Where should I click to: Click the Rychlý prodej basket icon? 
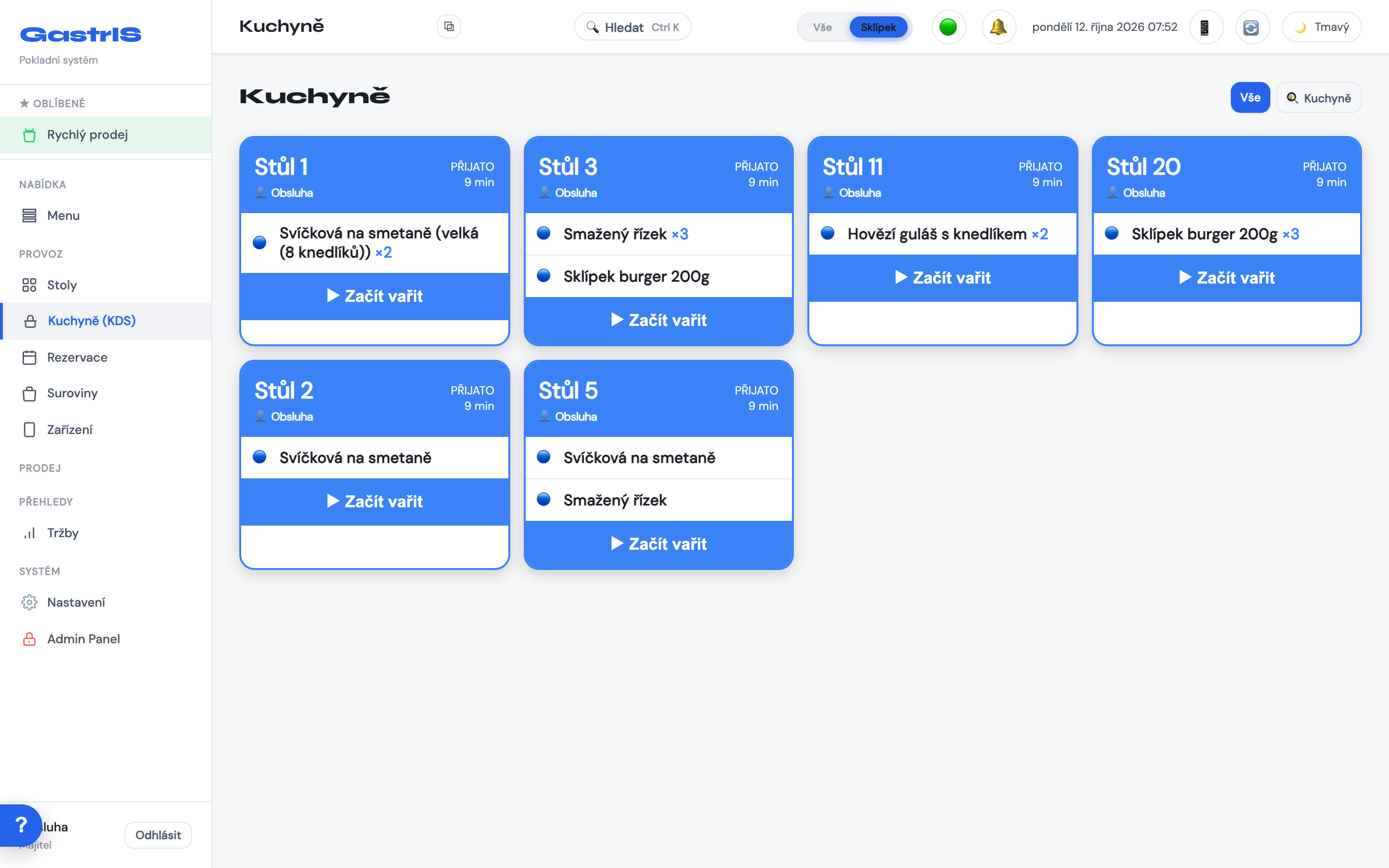point(29,136)
